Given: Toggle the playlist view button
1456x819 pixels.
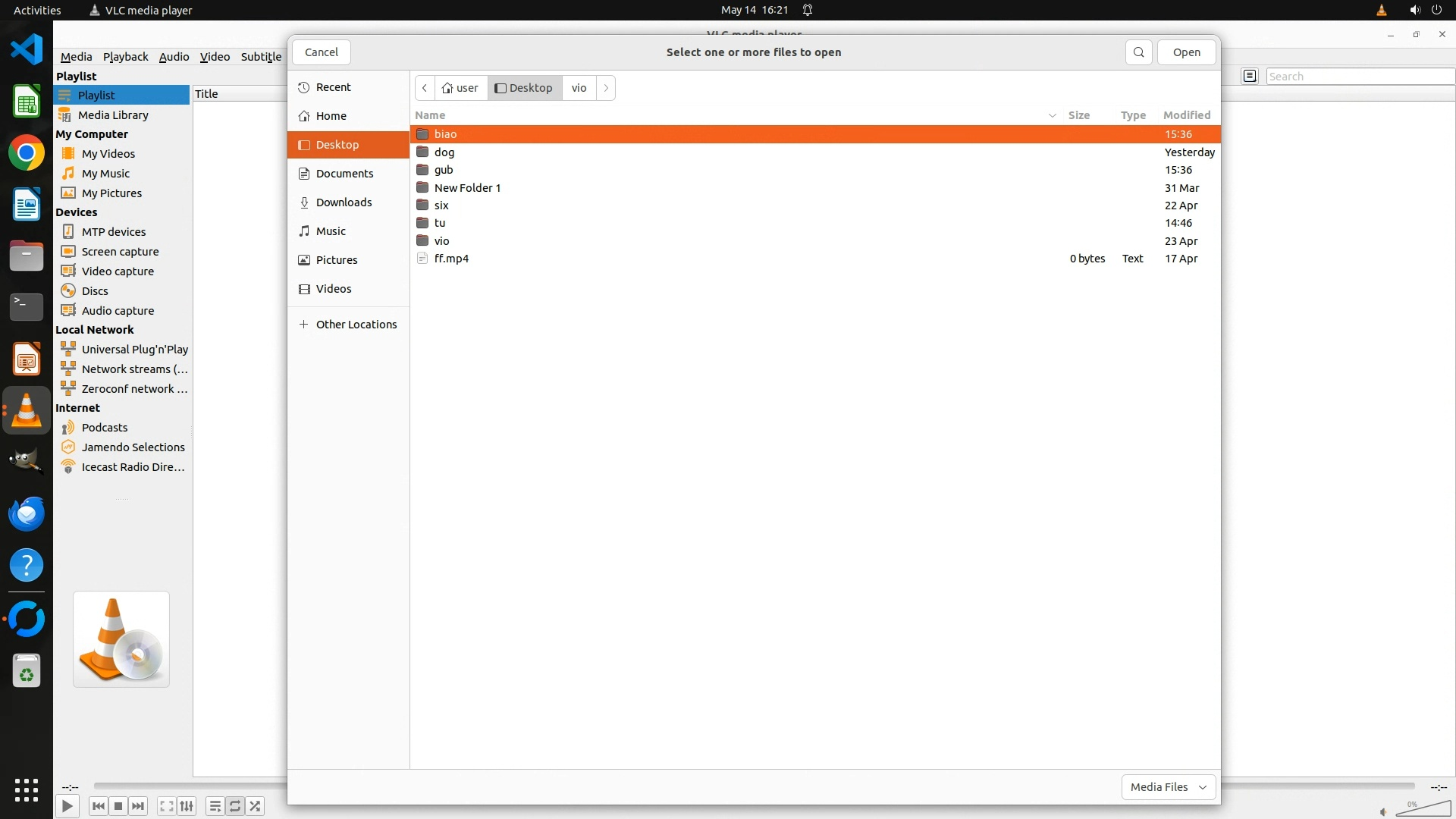Looking at the screenshot, I should click(x=215, y=806).
